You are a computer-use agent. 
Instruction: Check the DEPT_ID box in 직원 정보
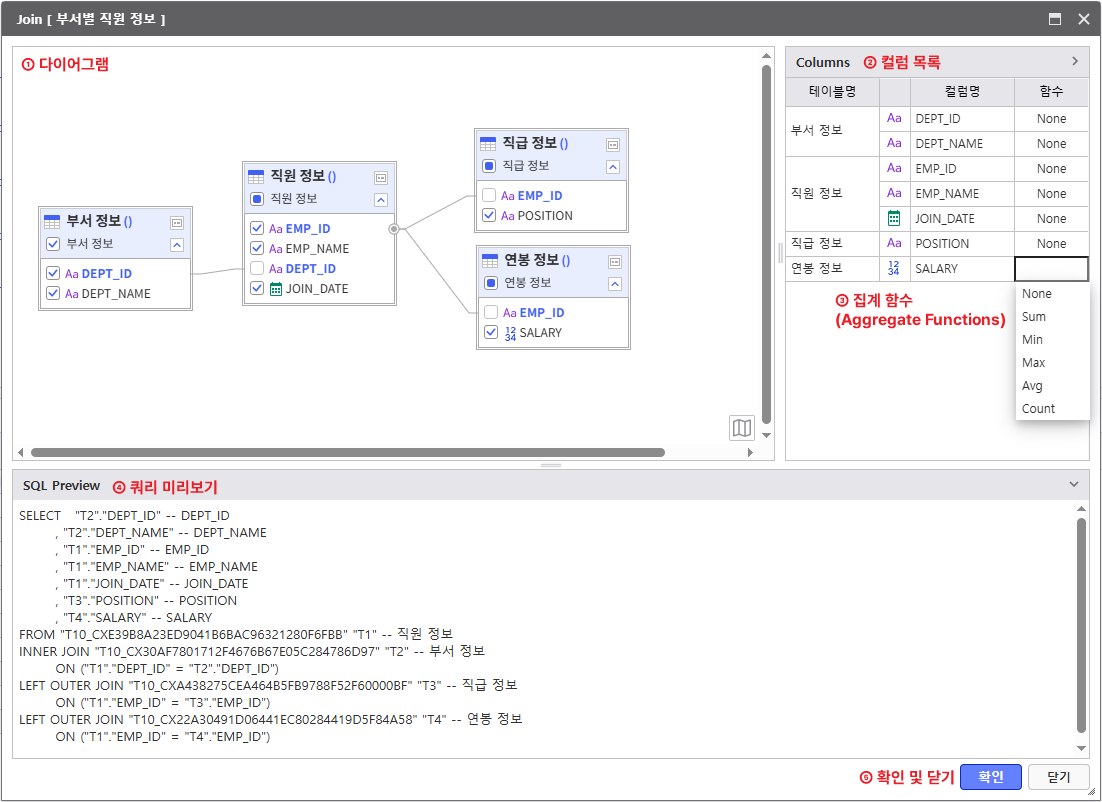(257, 269)
